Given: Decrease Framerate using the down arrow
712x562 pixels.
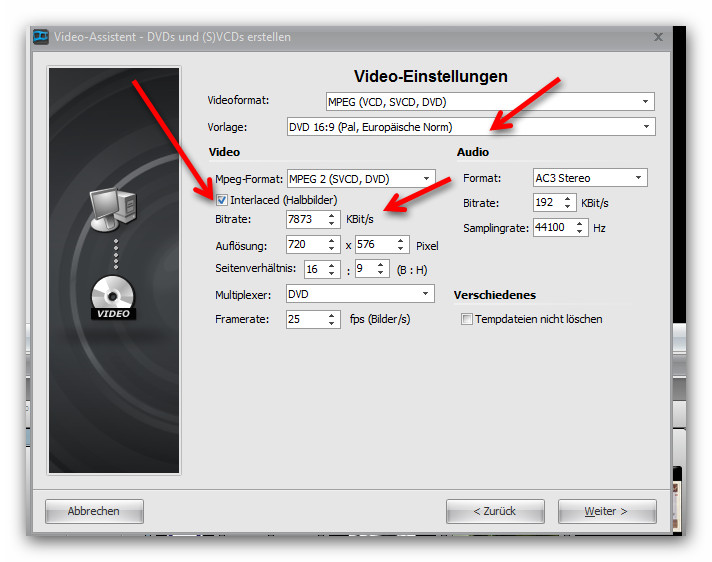Looking at the screenshot, I should [x=331, y=324].
